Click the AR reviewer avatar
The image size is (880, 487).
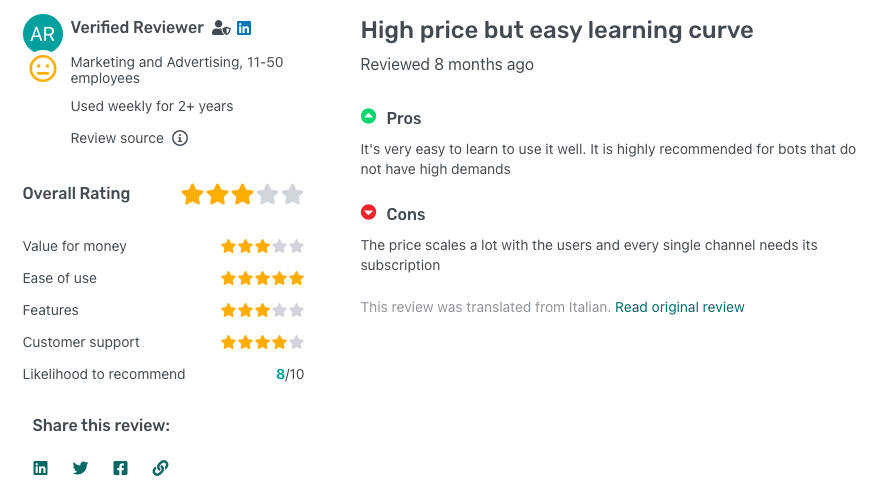coord(43,34)
